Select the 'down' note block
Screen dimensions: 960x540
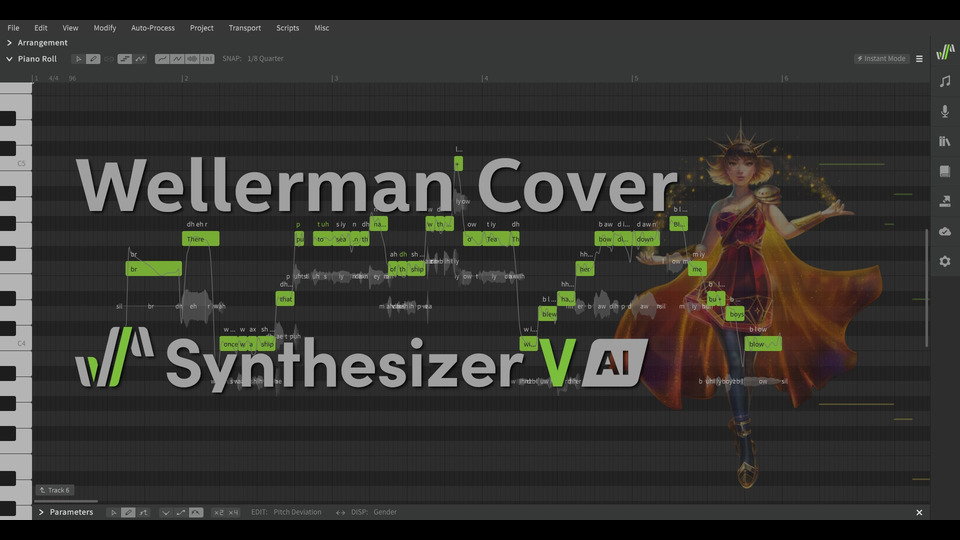(646, 239)
